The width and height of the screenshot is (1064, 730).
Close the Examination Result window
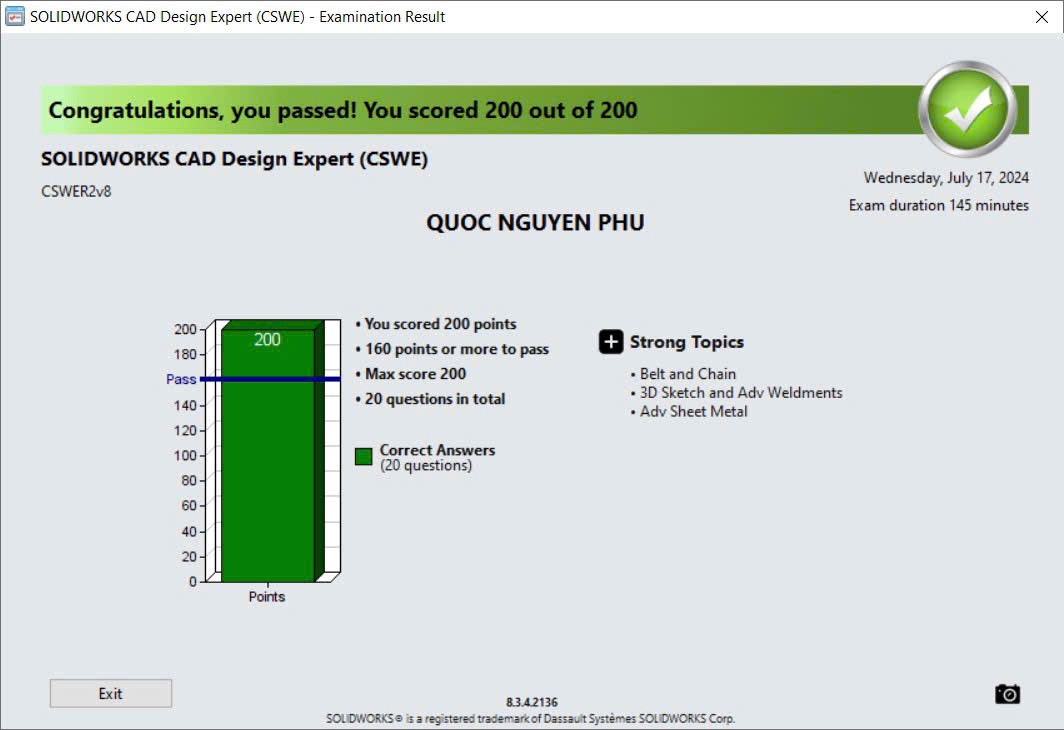1042,17
